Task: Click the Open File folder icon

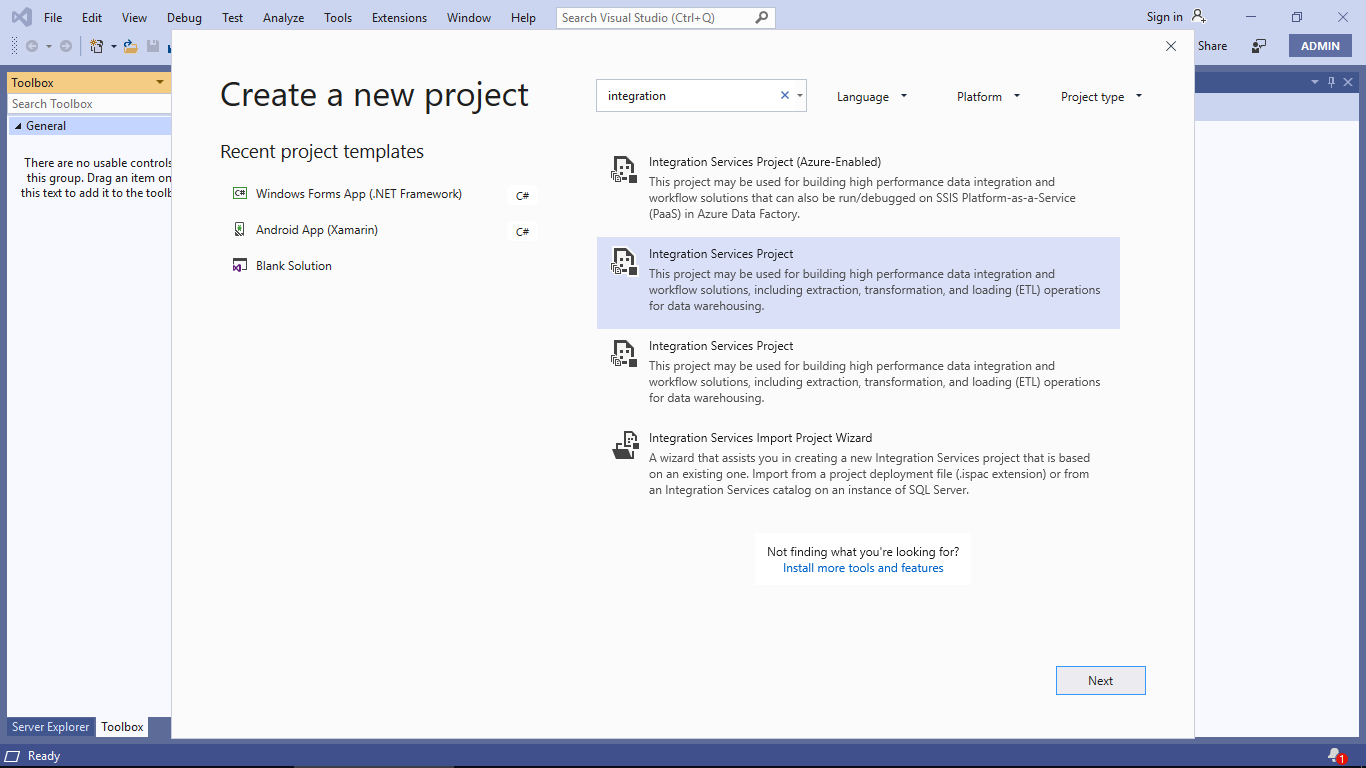Action: click(130, 46)
